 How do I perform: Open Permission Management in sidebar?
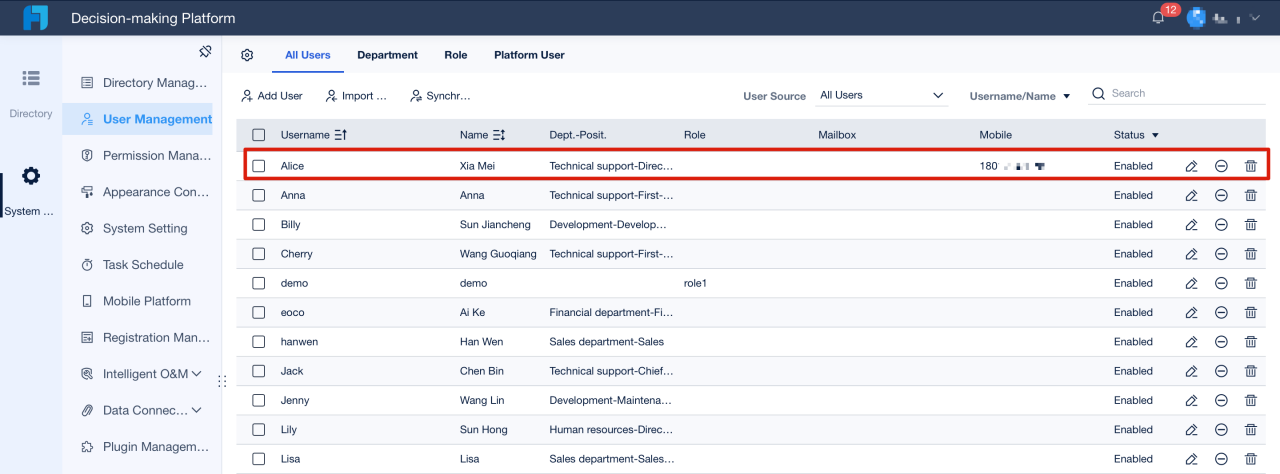[145, 155]
